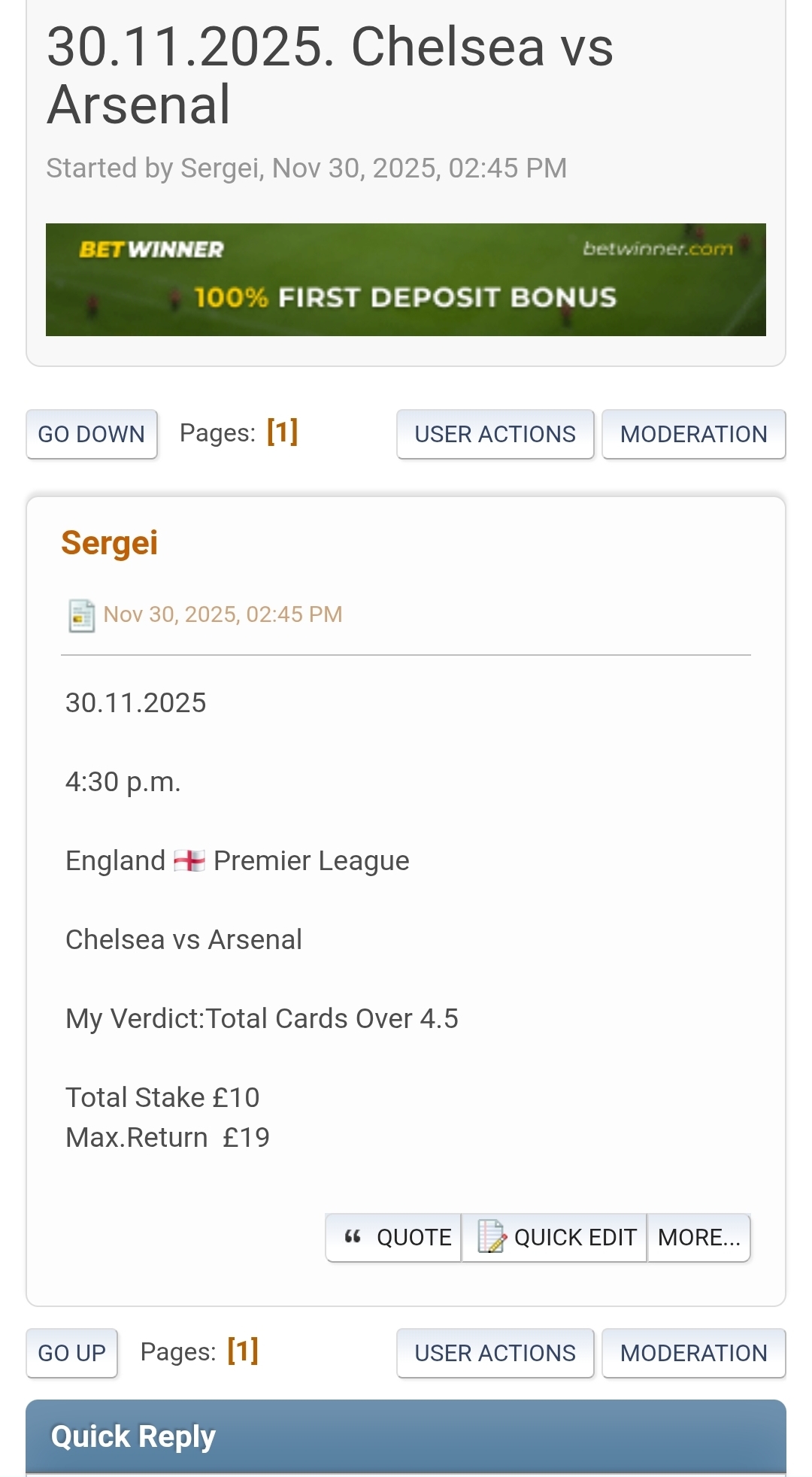
Task: Open top USER ACTIONS menu
Action: coord(495,434)
